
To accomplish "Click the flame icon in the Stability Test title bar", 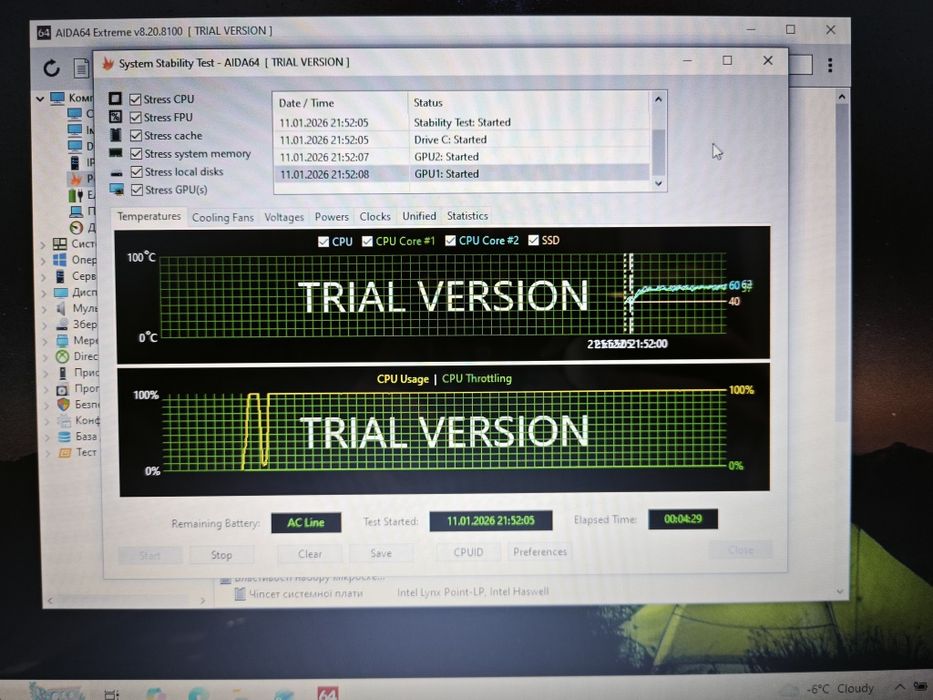I will click(108, 63).
